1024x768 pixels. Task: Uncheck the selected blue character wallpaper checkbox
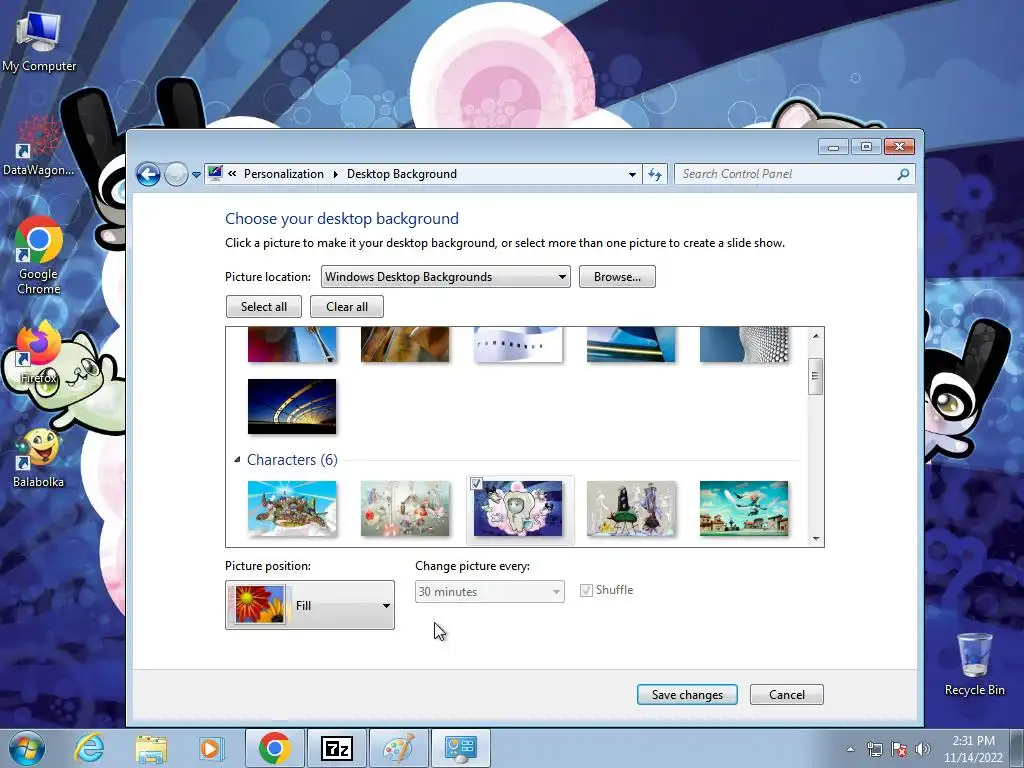(x=476, y=483)
